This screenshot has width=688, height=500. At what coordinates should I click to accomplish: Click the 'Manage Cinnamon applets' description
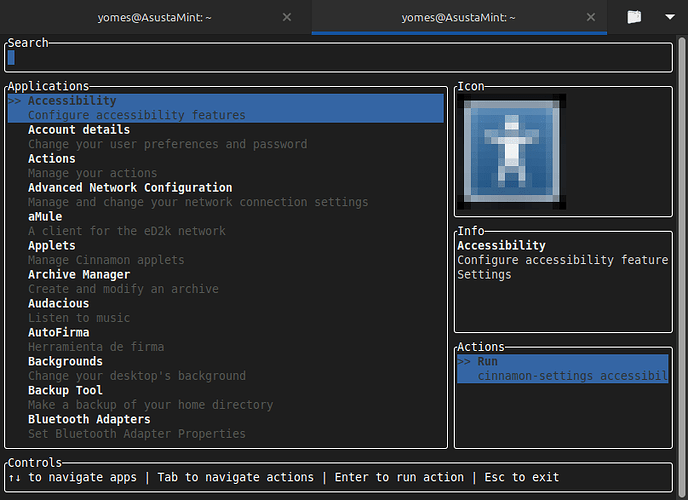[106, 260]
